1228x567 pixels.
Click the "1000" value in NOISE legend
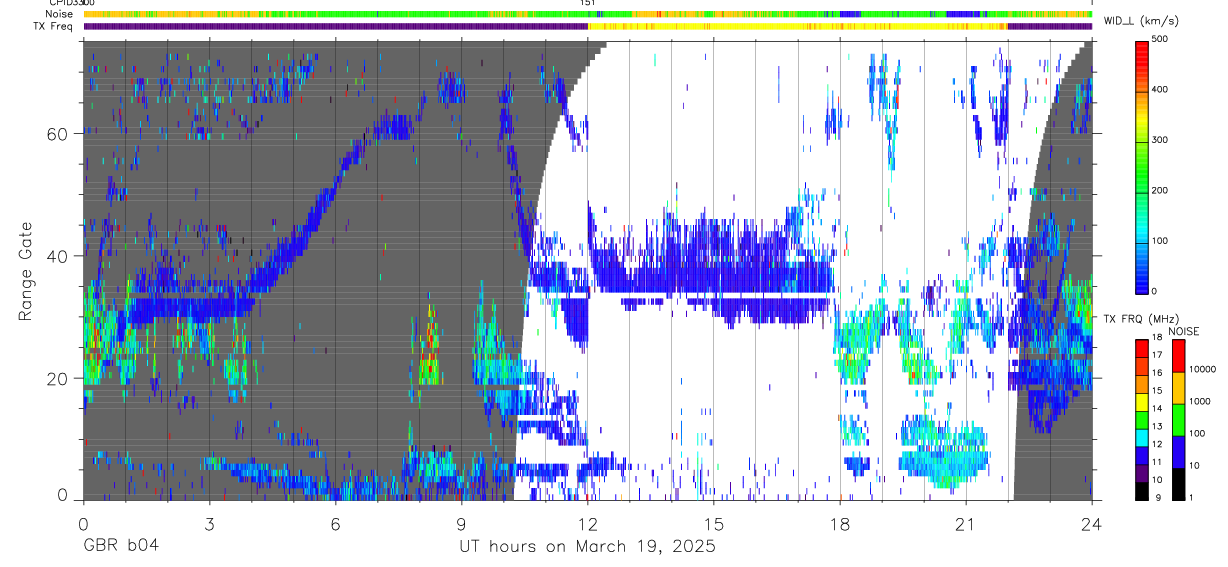pyautogui.click(x=1200, y=401)
